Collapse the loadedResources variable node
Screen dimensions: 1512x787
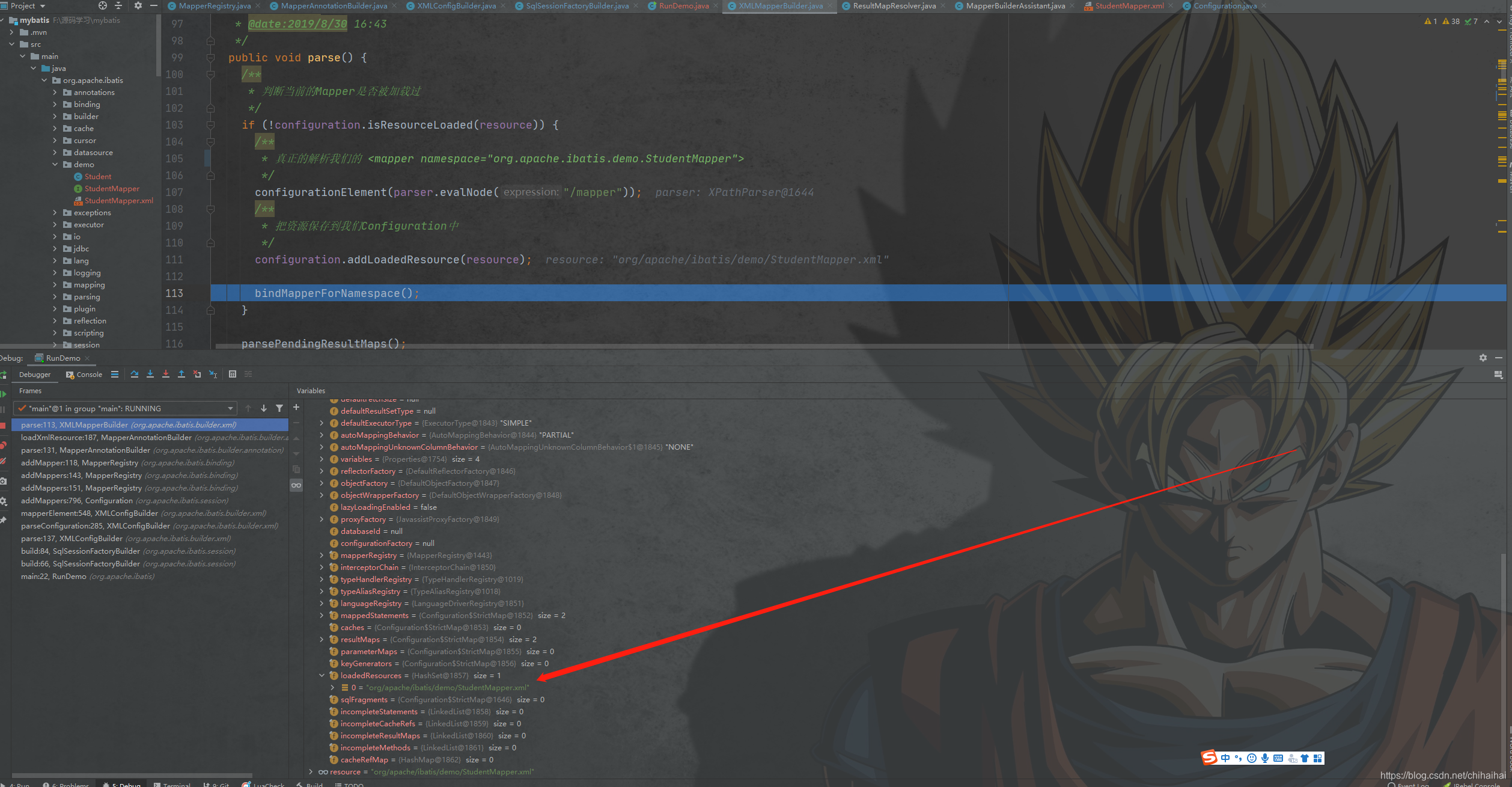tap(322, 675)
